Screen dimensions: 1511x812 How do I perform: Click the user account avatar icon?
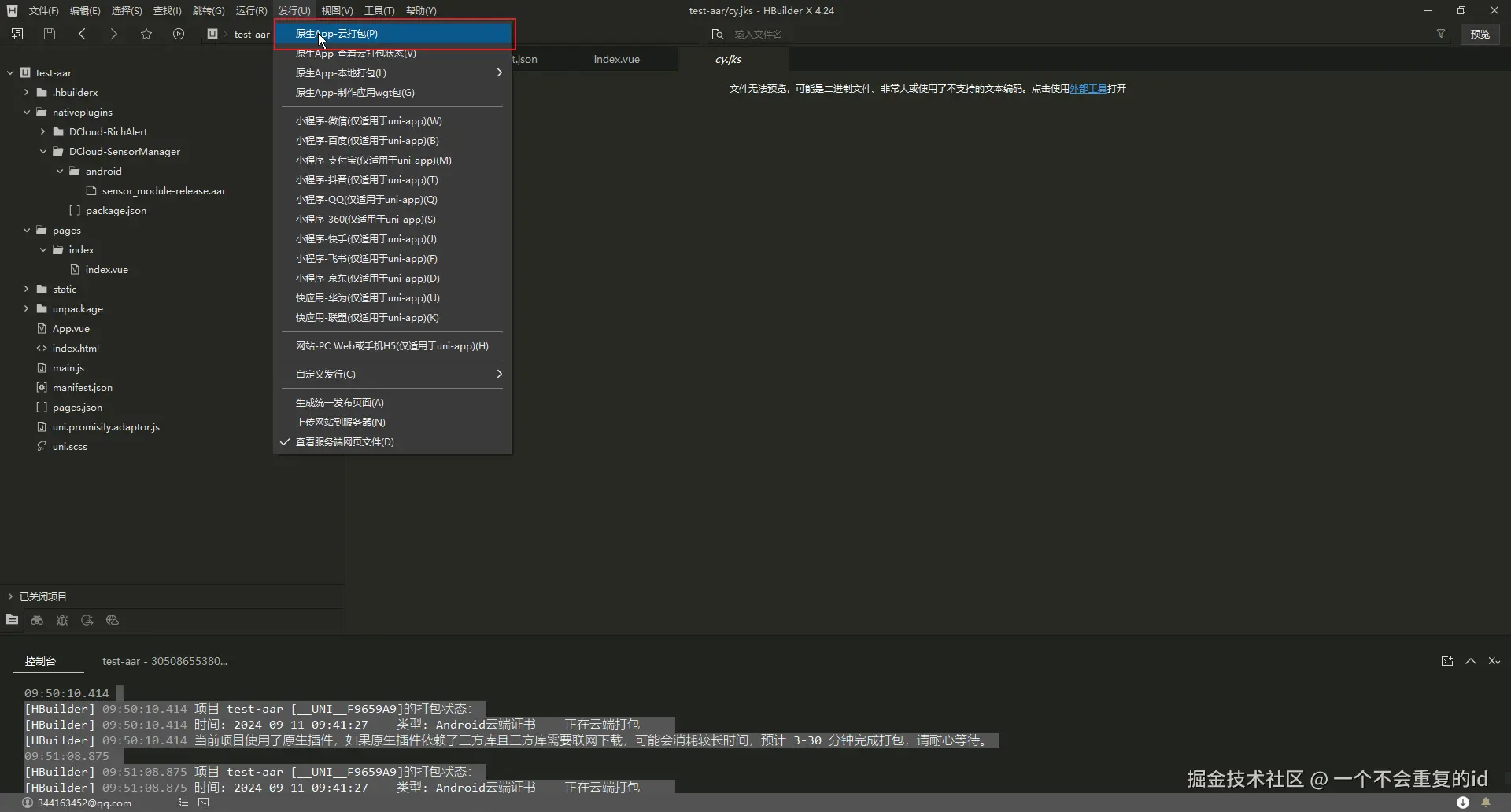point(28,803)
